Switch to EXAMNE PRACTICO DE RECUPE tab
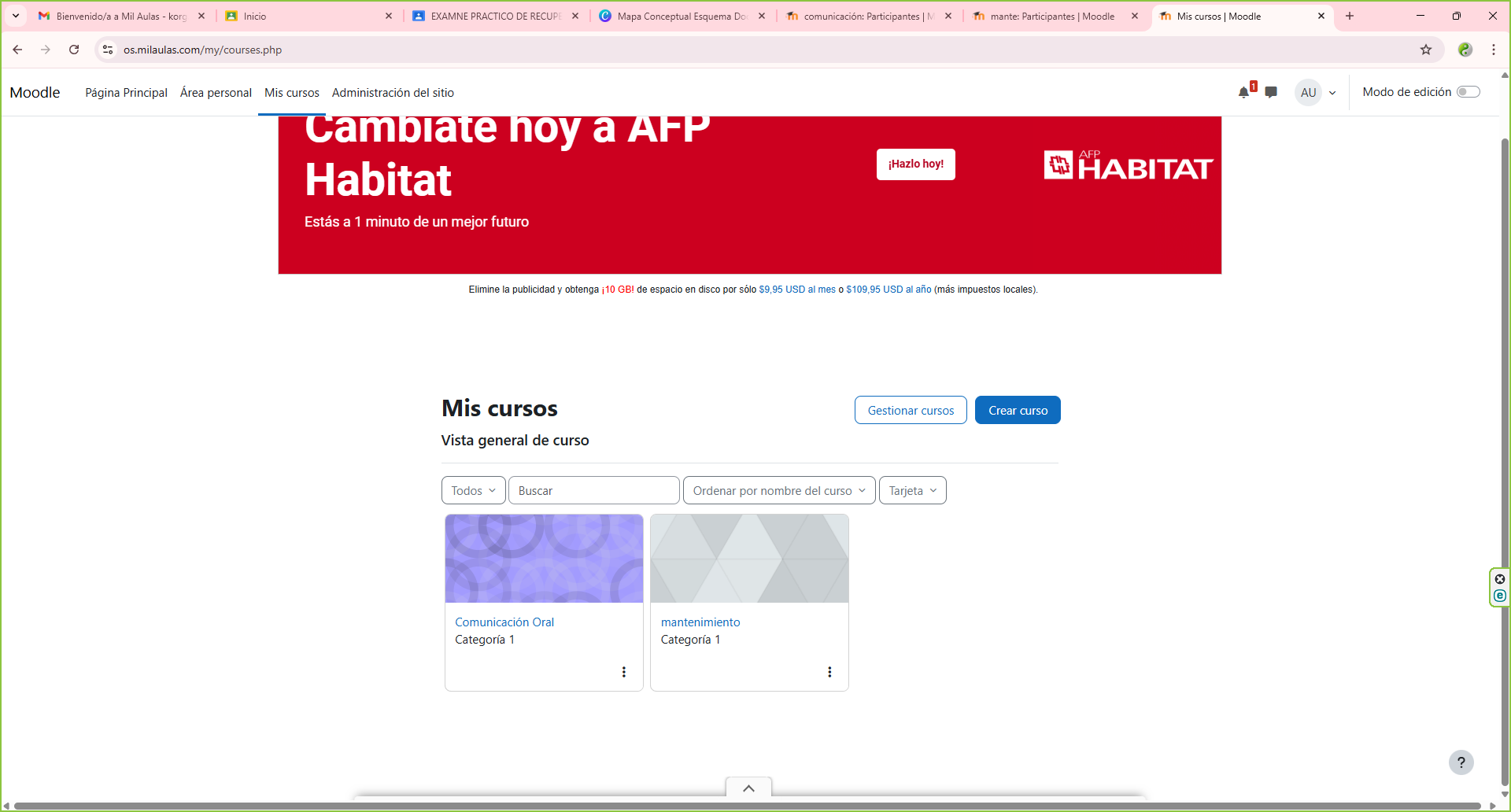This screenshot has height=812, width=1511. click(x=494, y=16)
